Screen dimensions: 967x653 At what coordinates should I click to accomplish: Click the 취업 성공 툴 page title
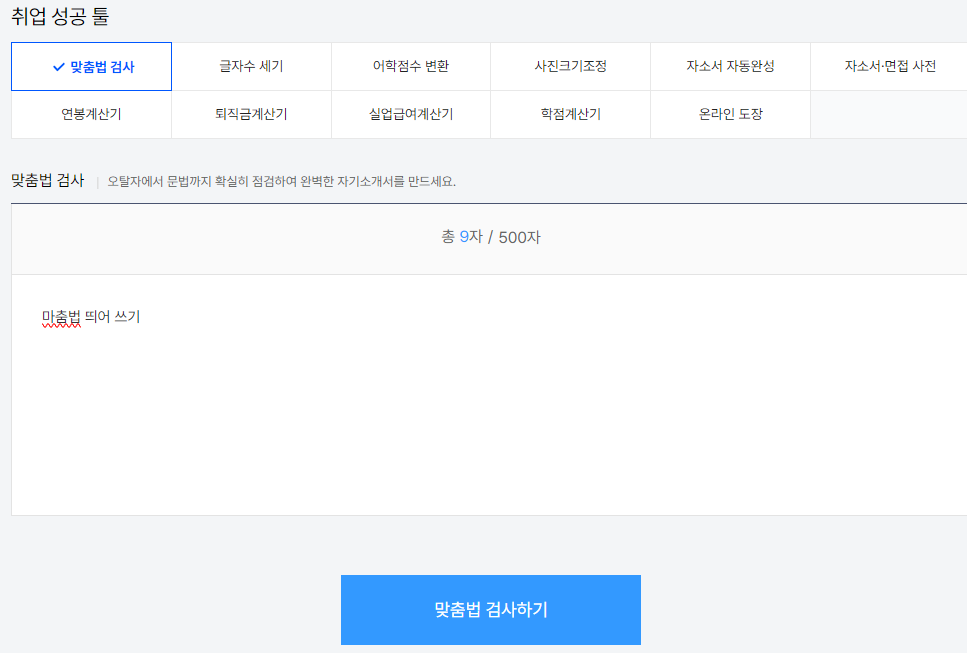point(62,16)
